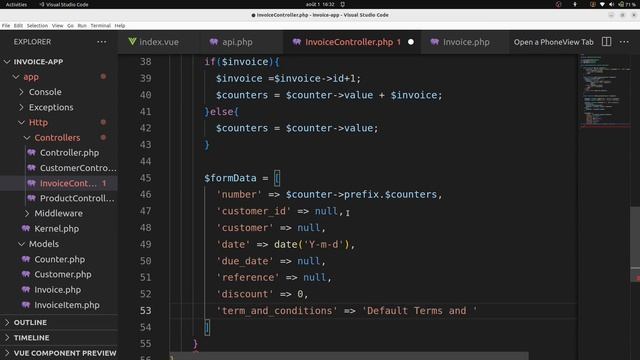This screenshot has width=640, height=360.
Task: Click Open a PhoneView Tab button
Action: [553, 42]
